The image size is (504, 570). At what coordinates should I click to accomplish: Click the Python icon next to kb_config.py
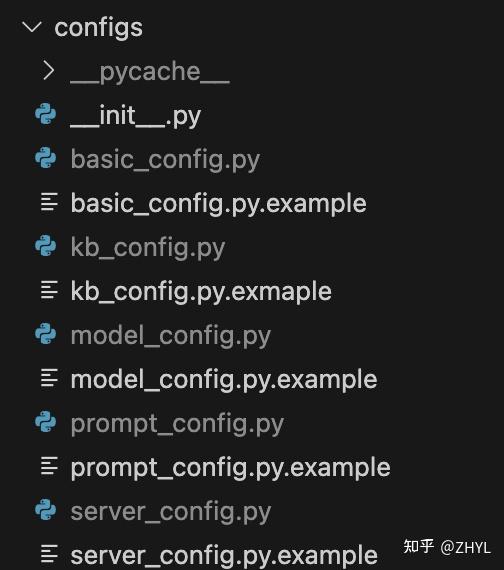click(46, 246)
